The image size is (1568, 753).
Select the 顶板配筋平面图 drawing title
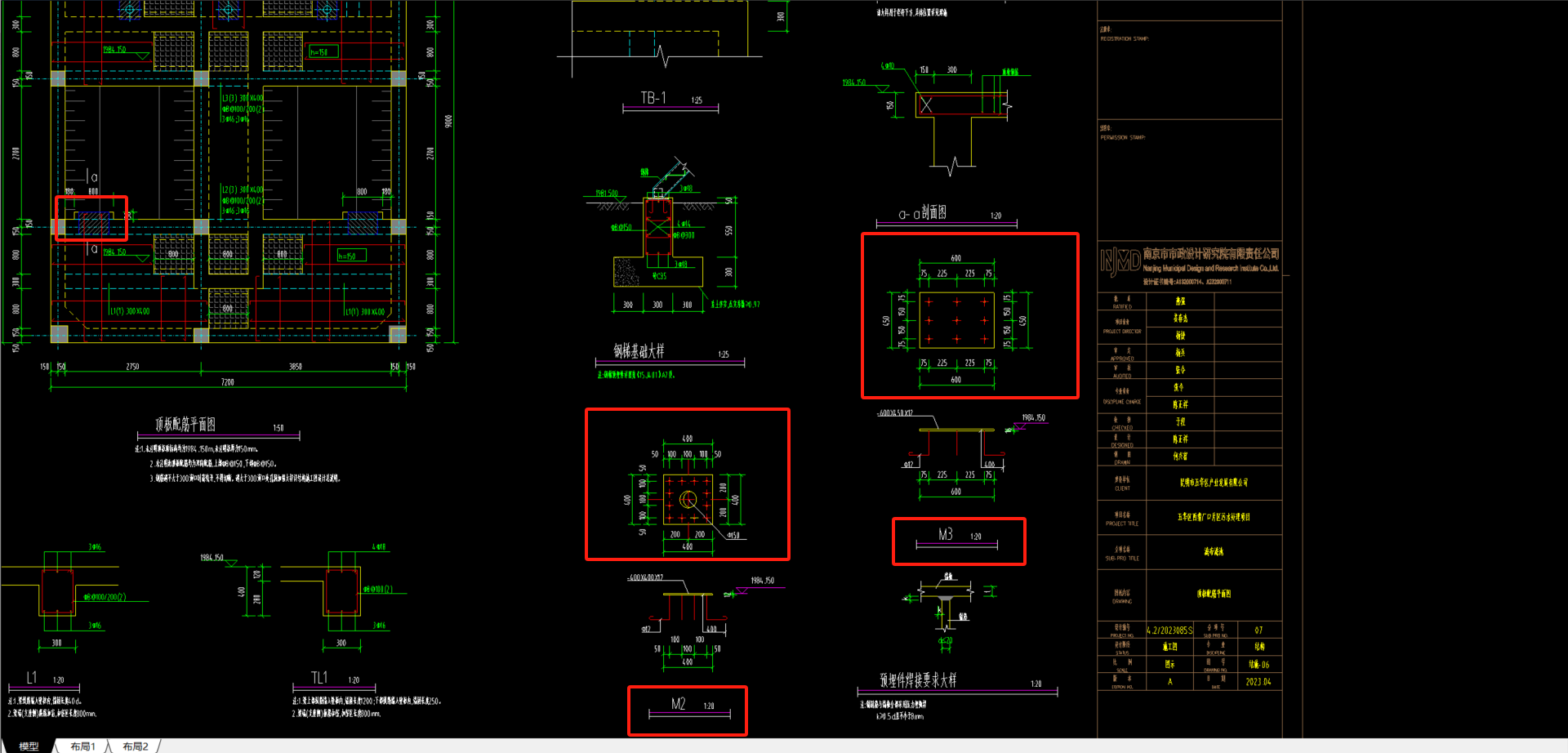pos(185,425)
